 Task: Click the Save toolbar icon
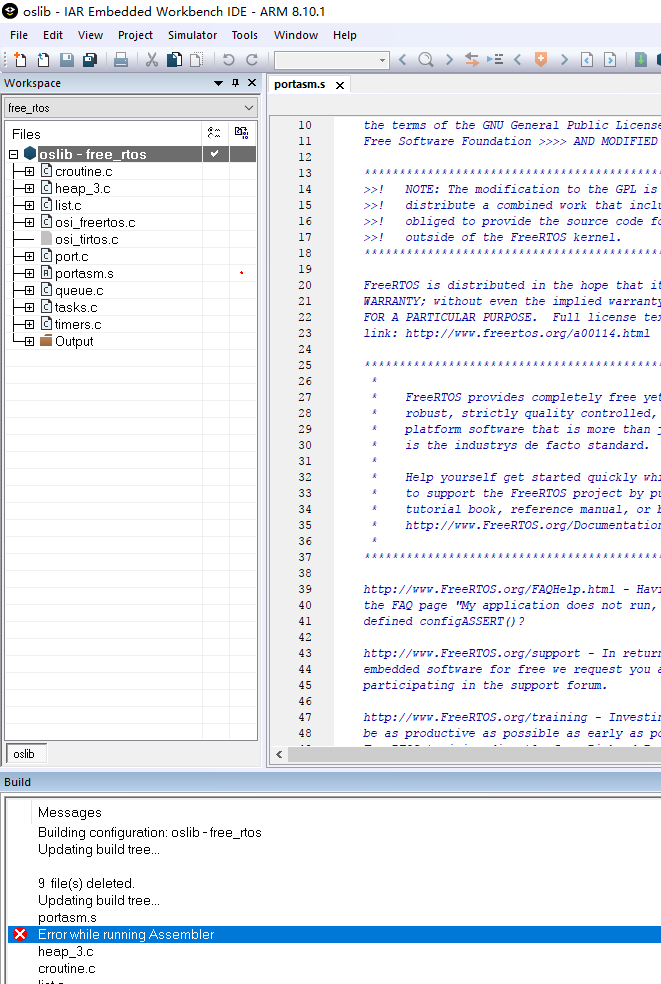(x=67, y=60)
